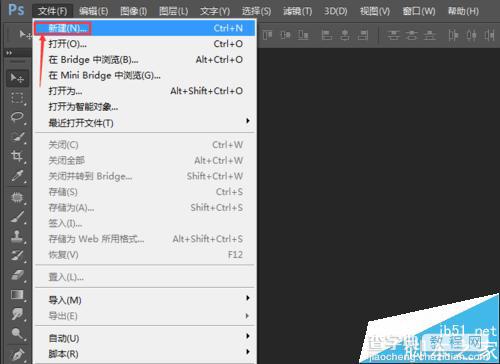Open the 3D(D) menu

pos(336,11)
